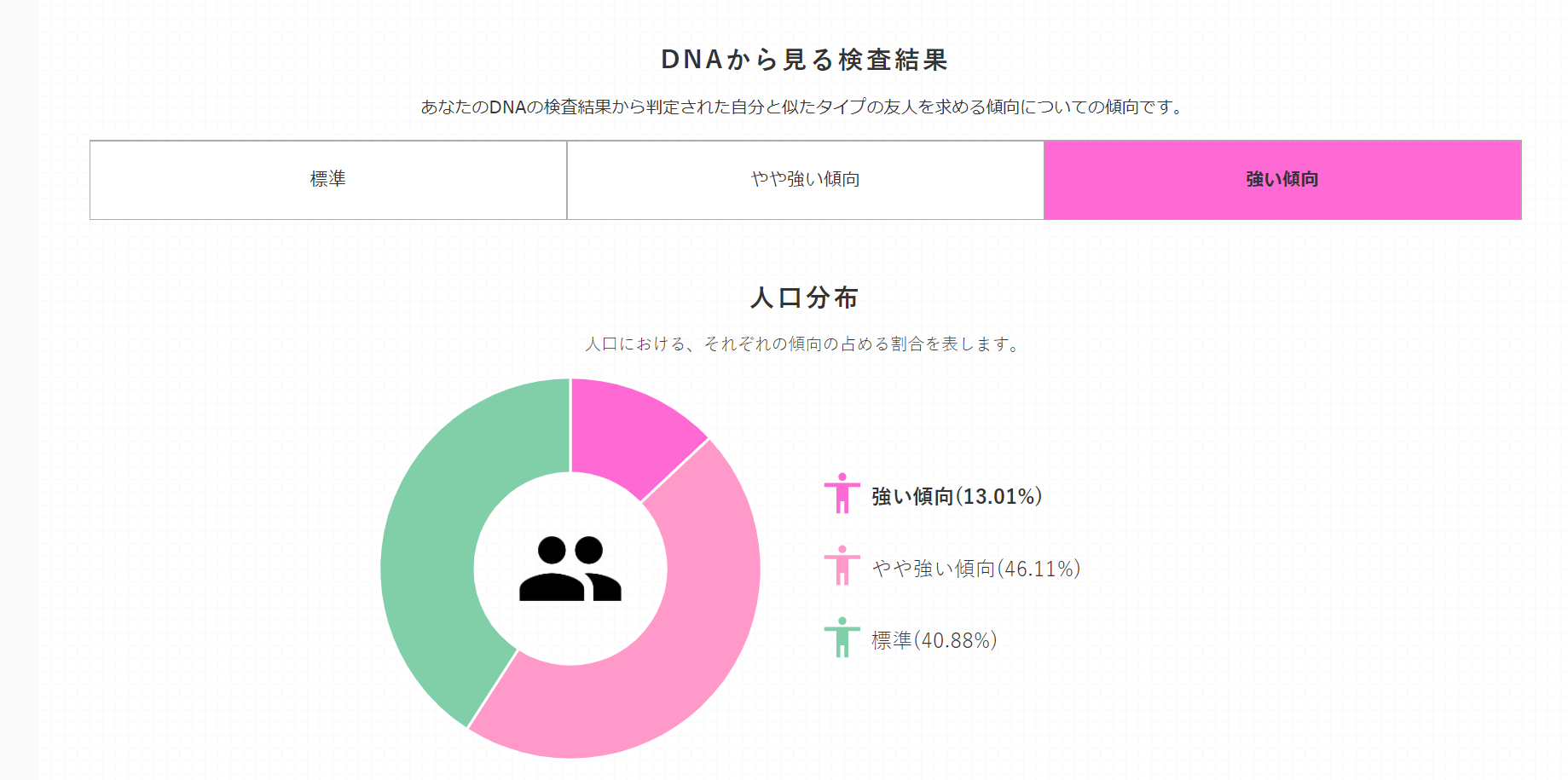
Task: Click the 標準(40.88%) legend label
Action: (934, 640)
